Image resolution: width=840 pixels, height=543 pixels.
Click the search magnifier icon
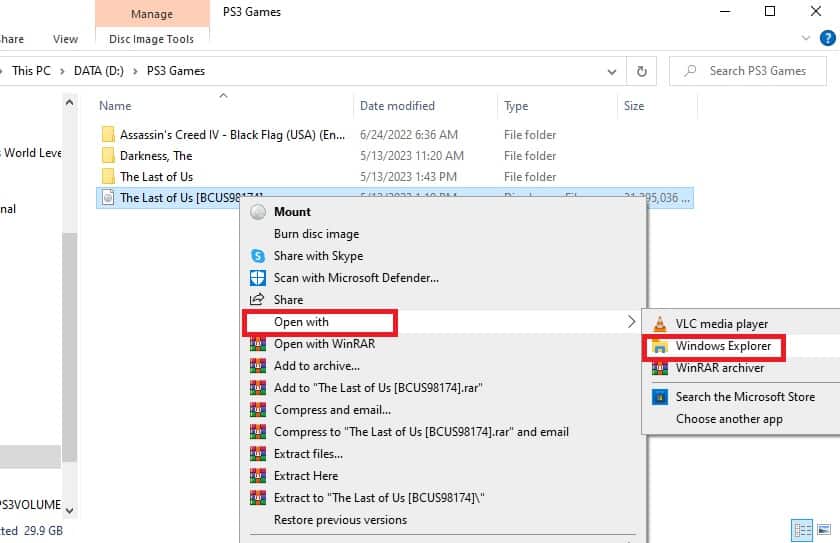tap(691, 71)
